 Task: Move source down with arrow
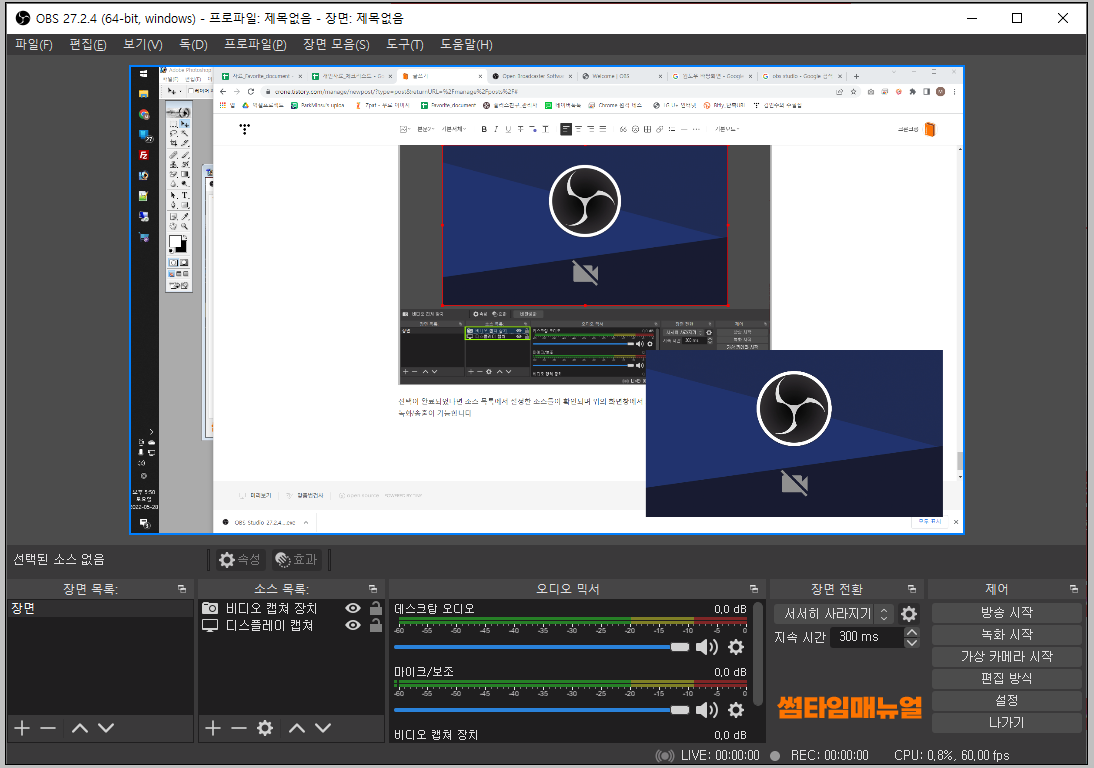(323, 728)
